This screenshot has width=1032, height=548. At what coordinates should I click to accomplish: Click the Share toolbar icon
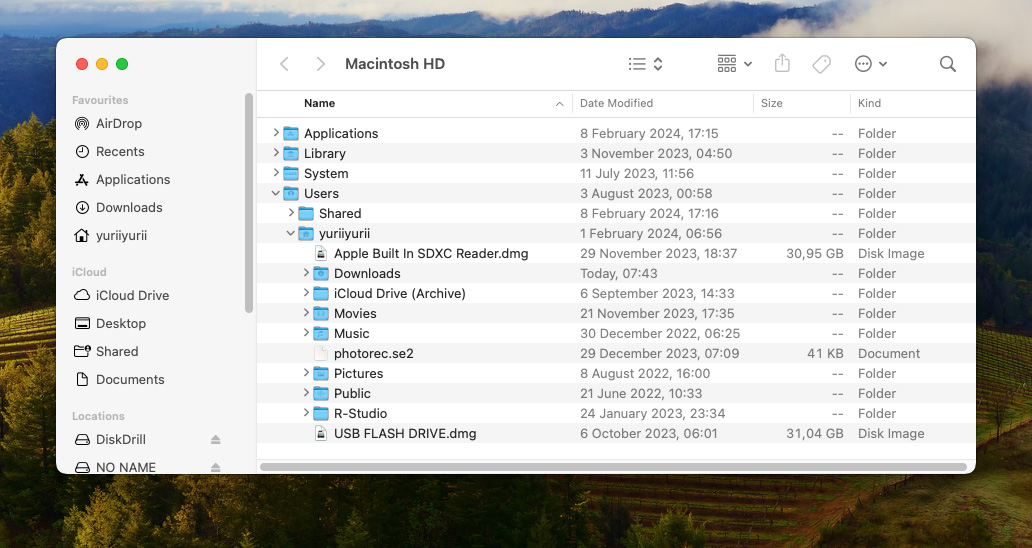[782, 64]
